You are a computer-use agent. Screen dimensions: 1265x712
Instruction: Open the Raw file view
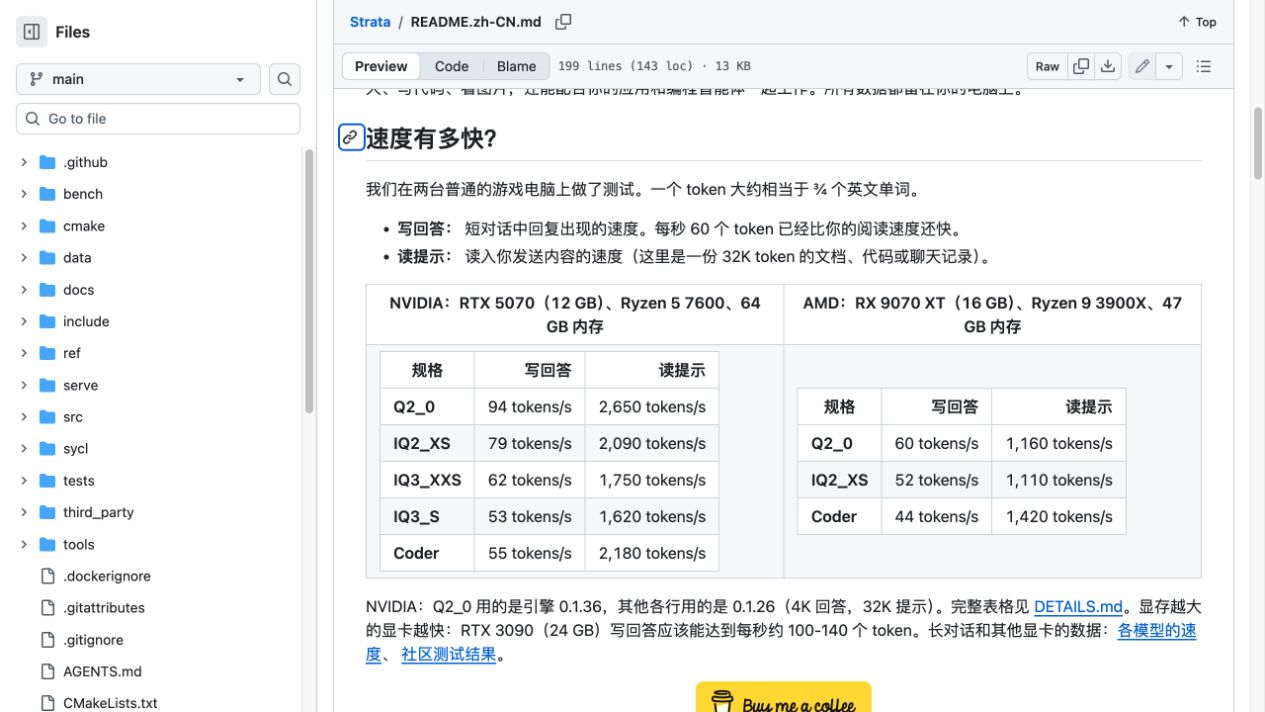pos(1047,66)
